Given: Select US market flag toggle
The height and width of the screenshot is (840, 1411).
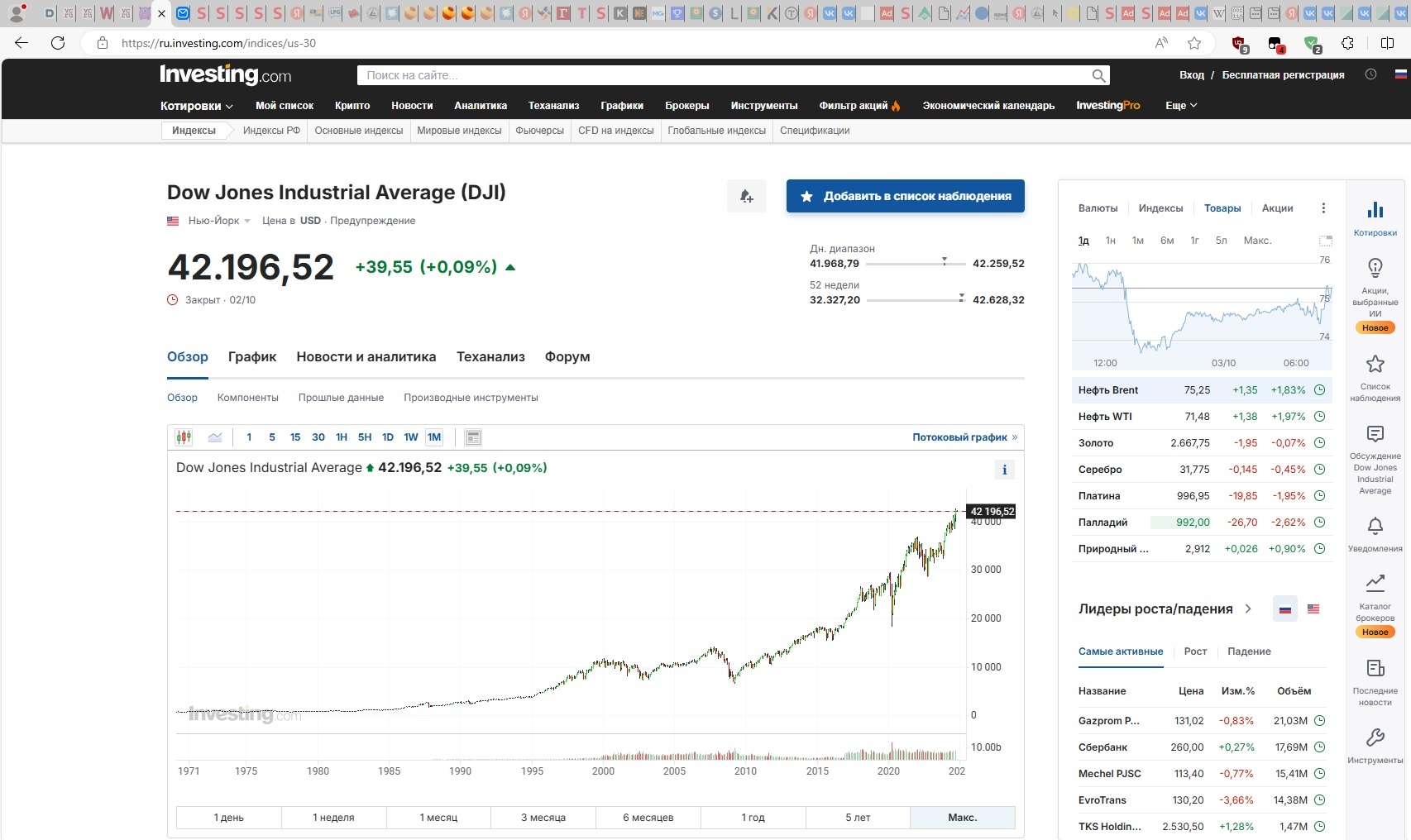Looking at the screenshot, I should coord(1313,609).
